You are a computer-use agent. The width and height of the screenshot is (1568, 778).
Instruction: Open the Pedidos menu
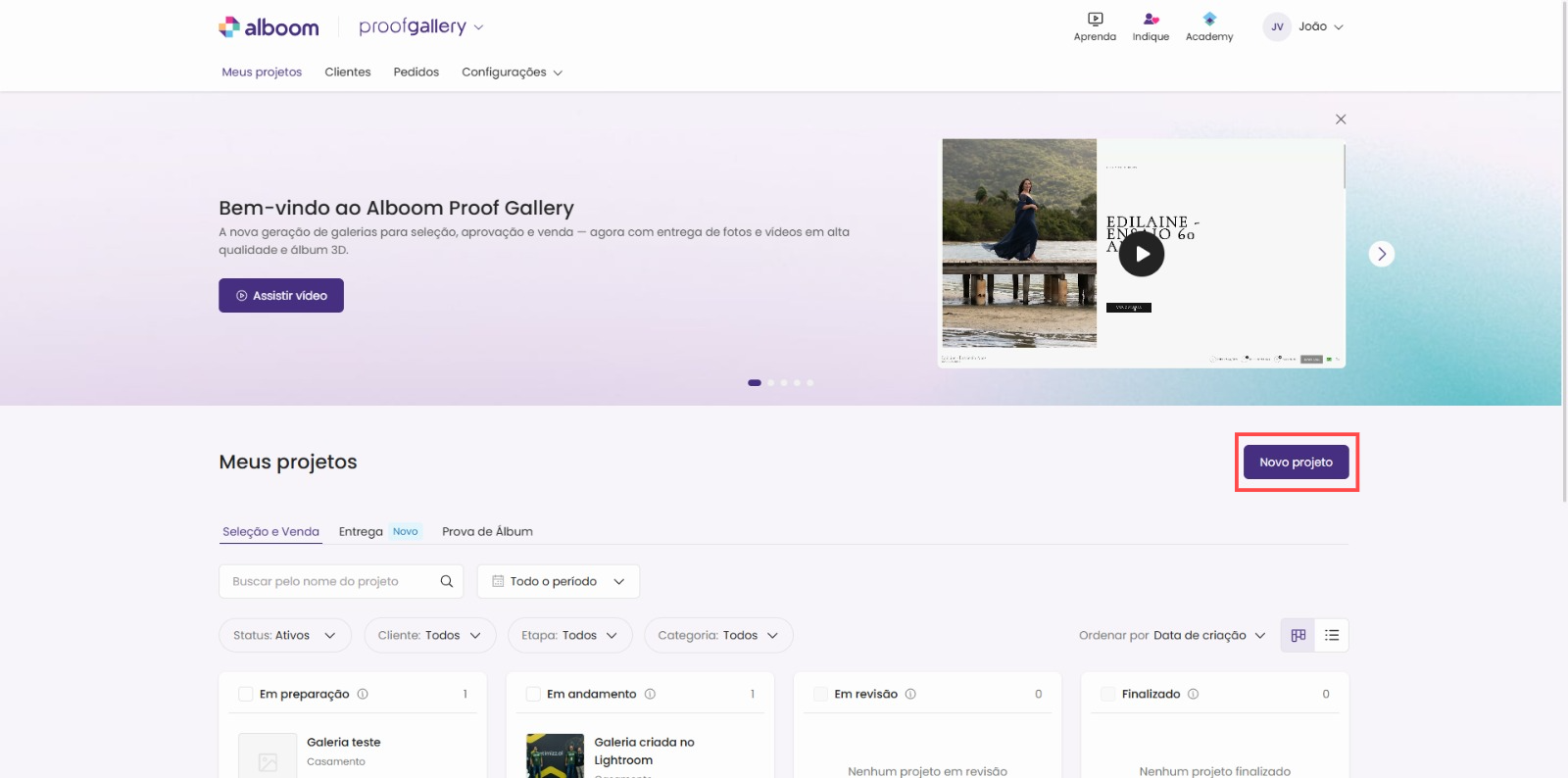(x=416, y=72)
